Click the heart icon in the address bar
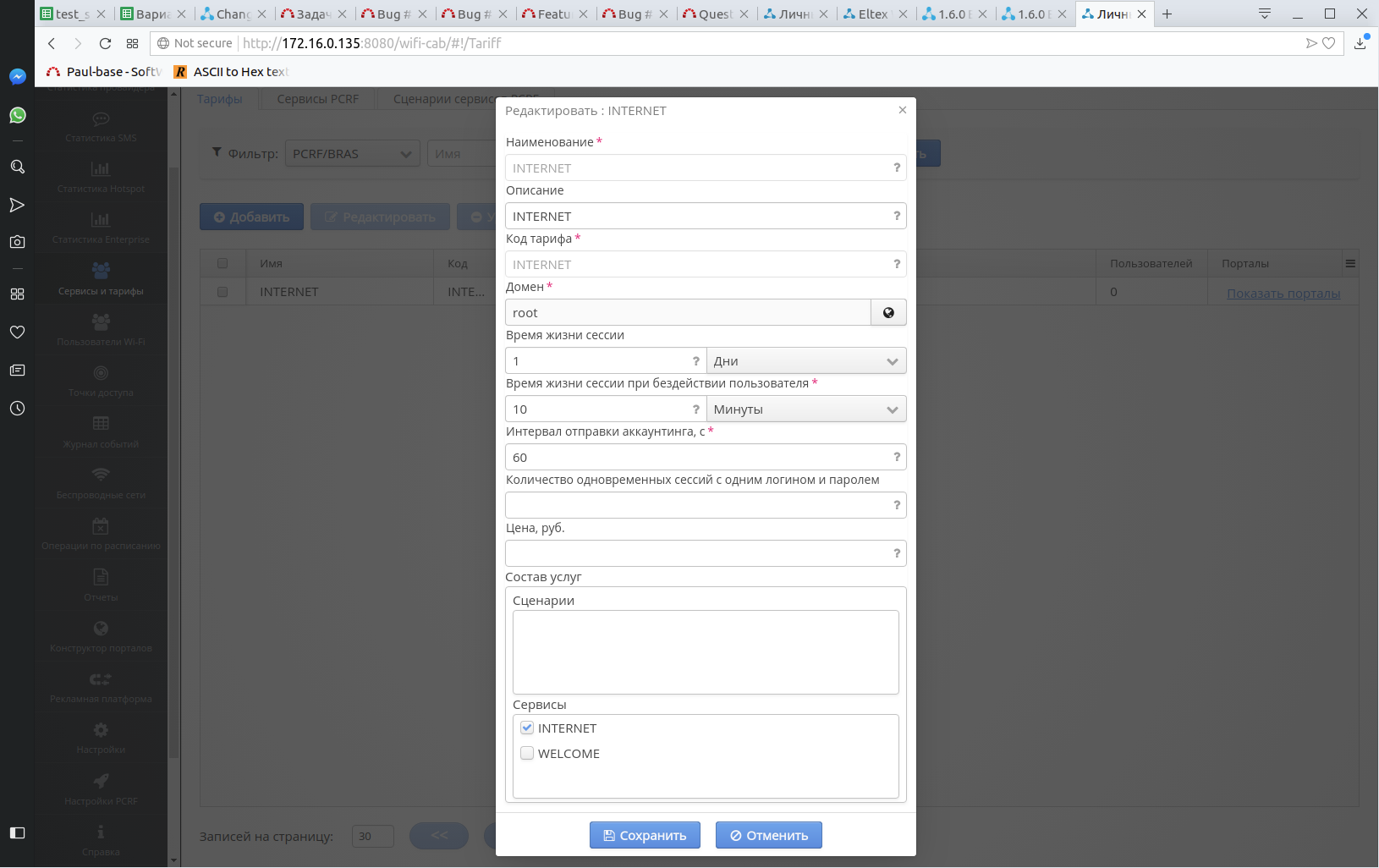Viewport: 1379px width, 868px height. pyautogui.click(x=1329, y=43)
